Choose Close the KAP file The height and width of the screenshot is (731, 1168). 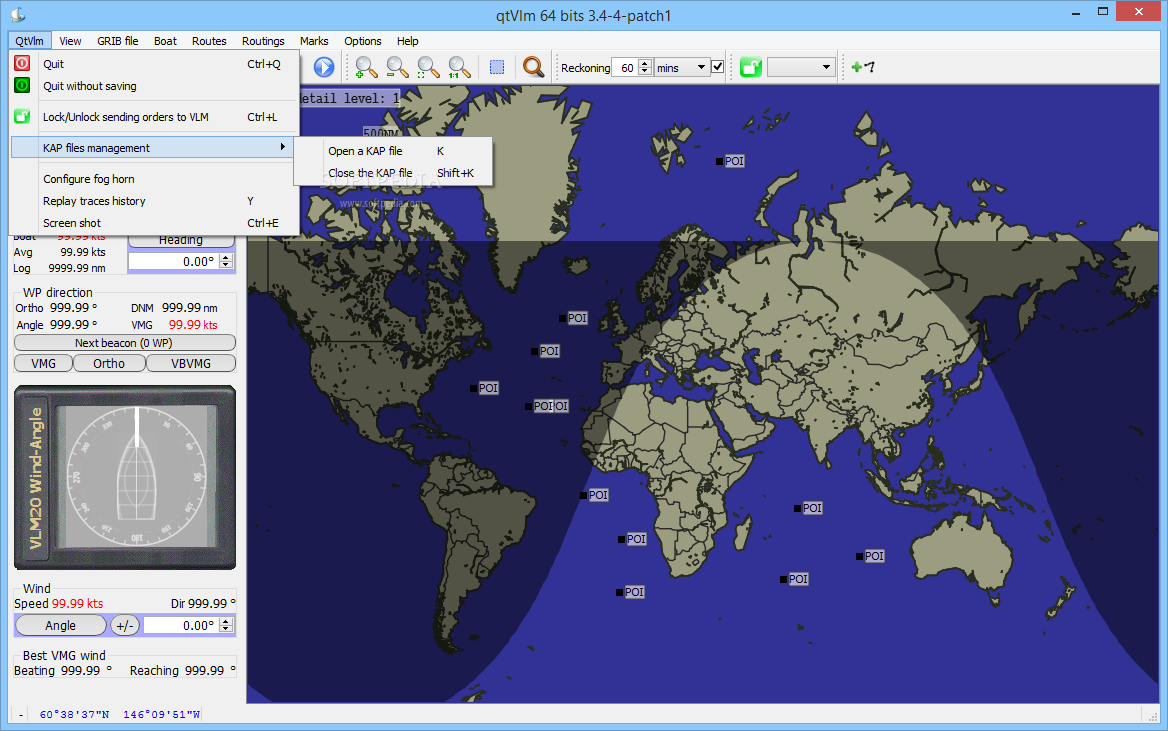[393, 173]
